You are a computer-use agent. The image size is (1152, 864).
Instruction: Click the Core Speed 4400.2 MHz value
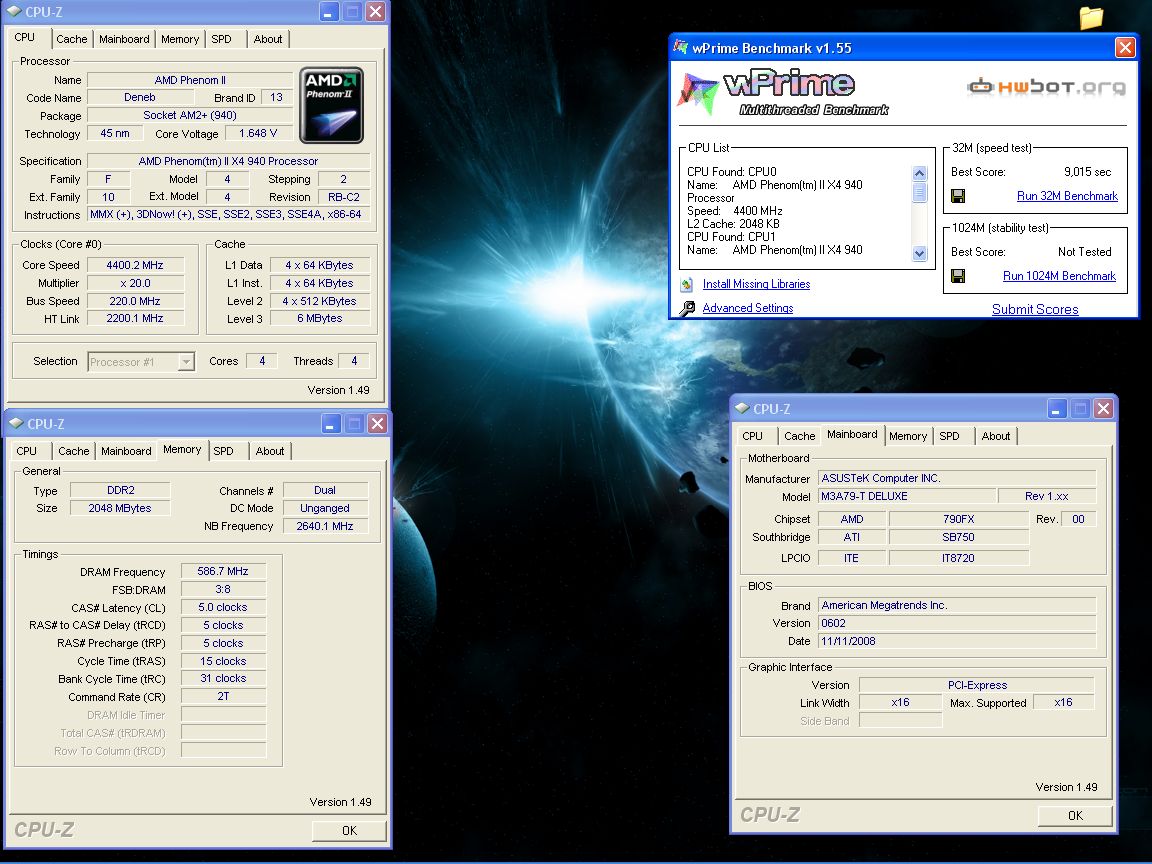coord(135,265)
